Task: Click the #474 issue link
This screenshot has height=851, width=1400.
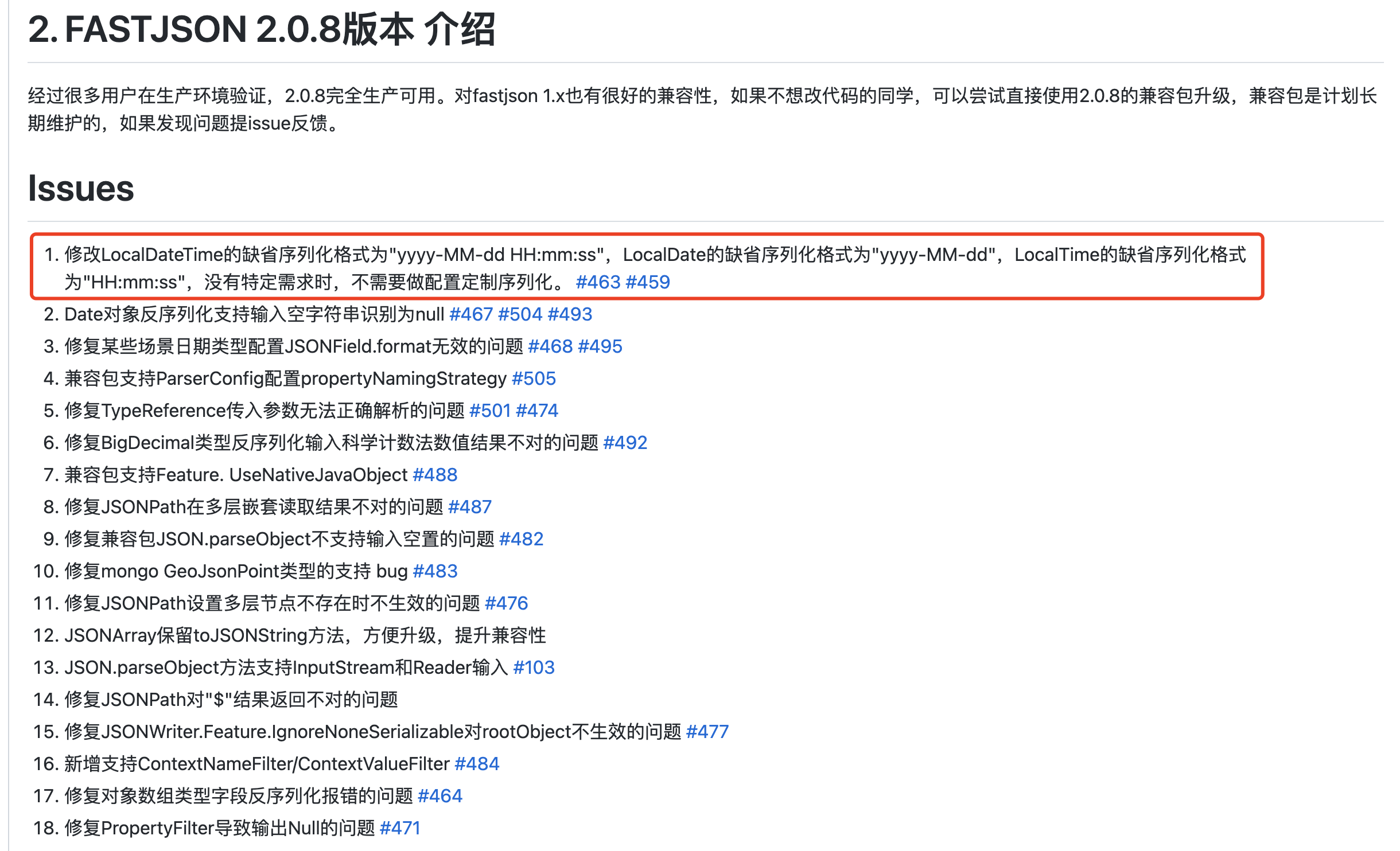Action: tap(537, 411)
